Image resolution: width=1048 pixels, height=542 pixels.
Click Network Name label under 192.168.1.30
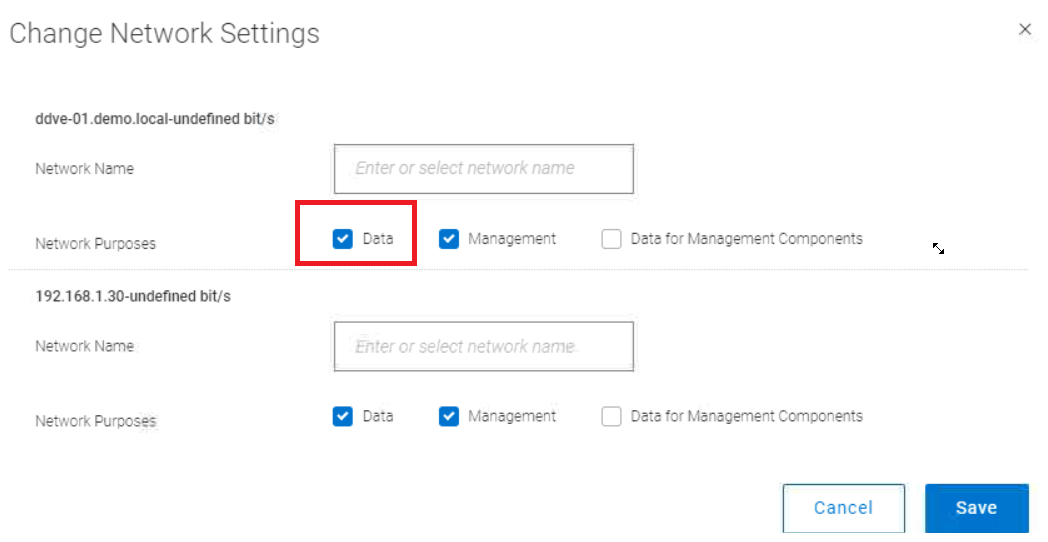[84, 346]
